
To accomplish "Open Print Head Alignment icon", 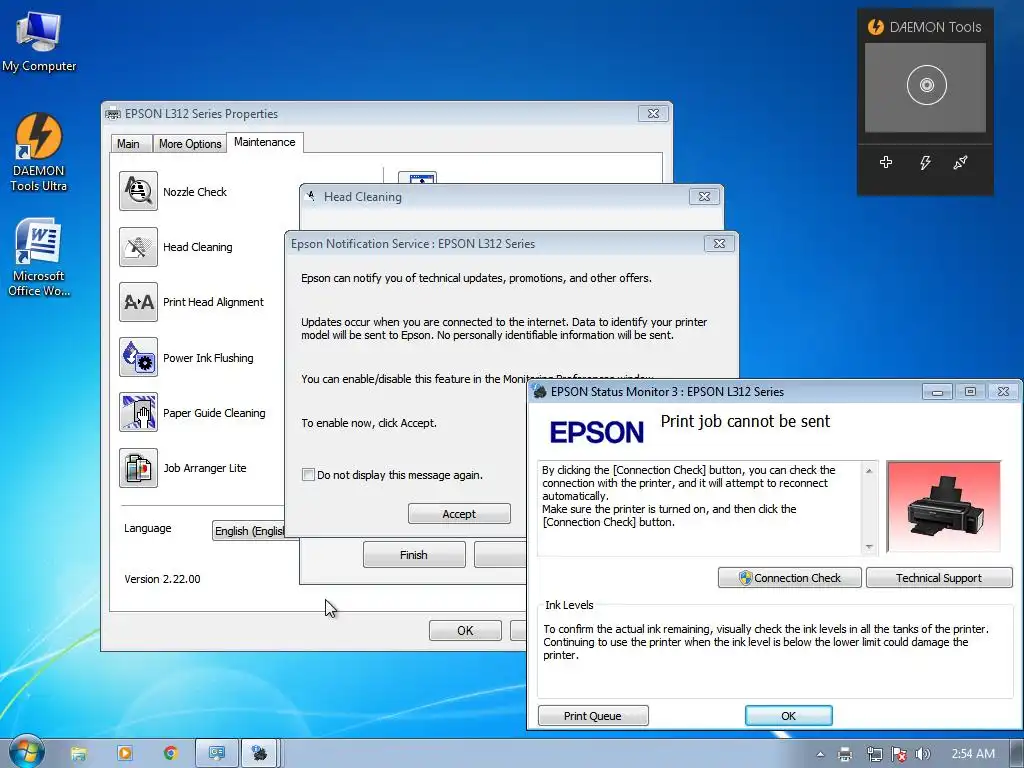I will pos(138,302).
